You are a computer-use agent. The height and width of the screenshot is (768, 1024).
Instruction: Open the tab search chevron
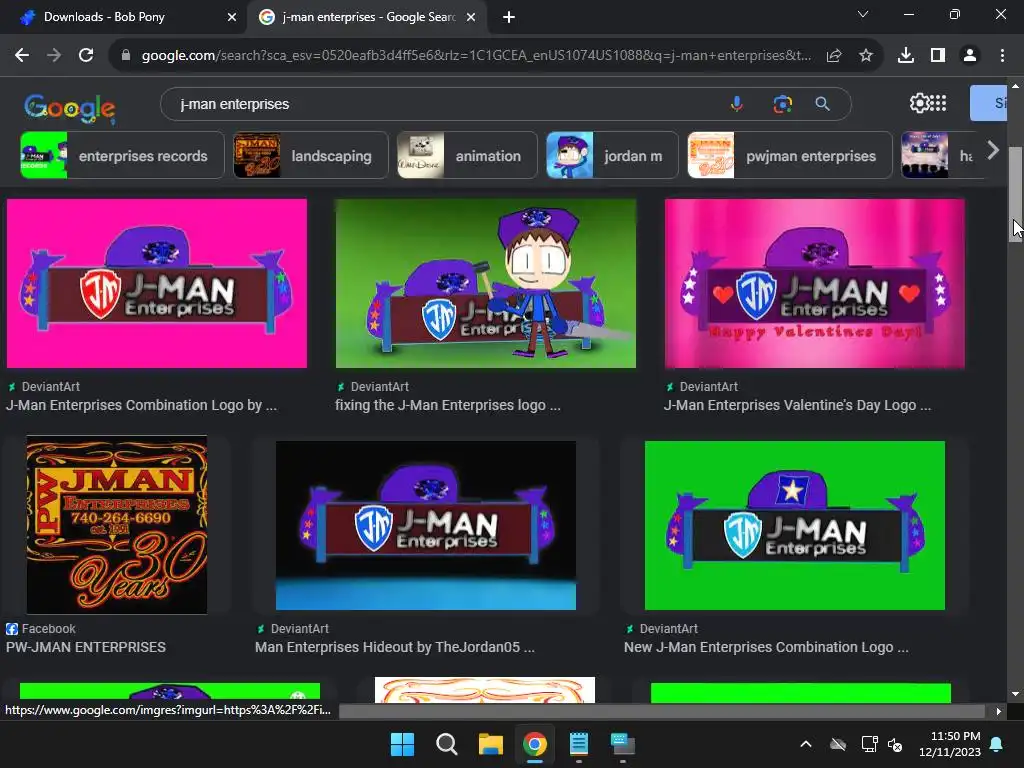click(x=863, y=14)
